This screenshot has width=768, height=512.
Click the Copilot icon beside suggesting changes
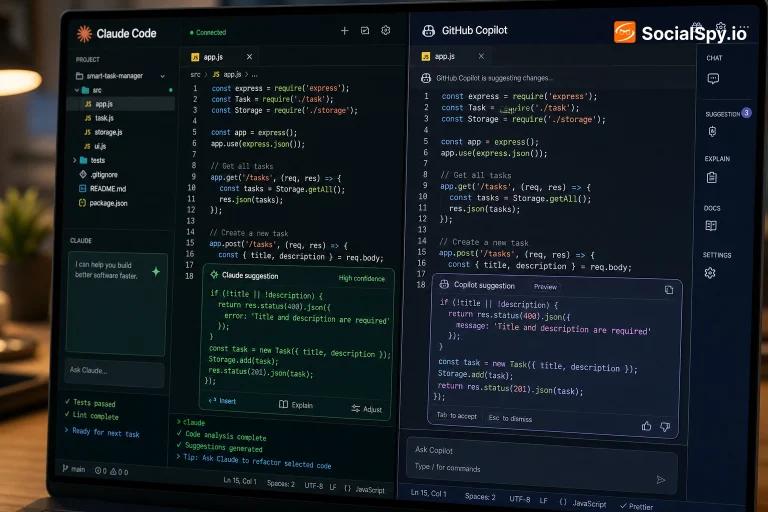tap(426, 78)
